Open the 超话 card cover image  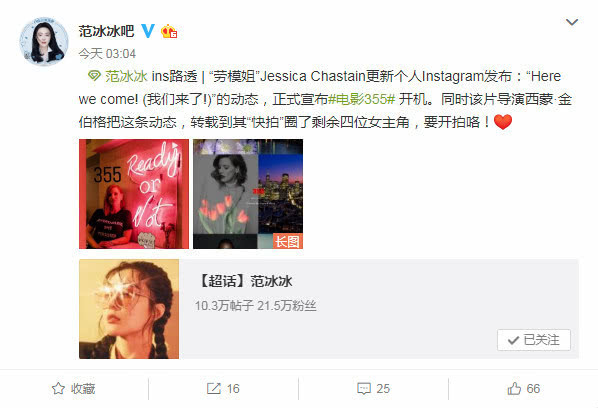(x=129, y=309)
